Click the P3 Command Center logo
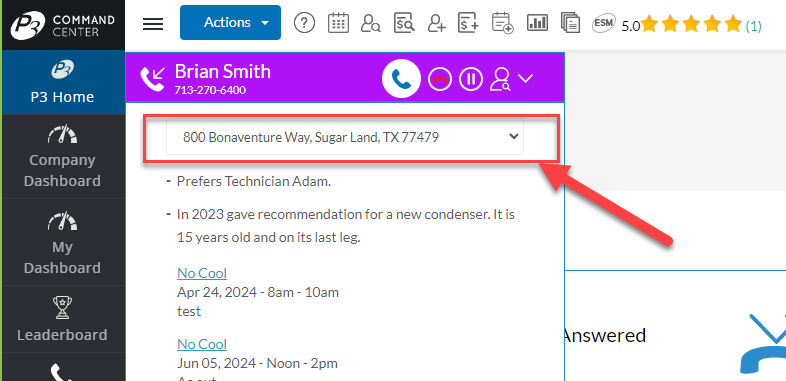Screen dimensions: 786x381 coord(63,25)
